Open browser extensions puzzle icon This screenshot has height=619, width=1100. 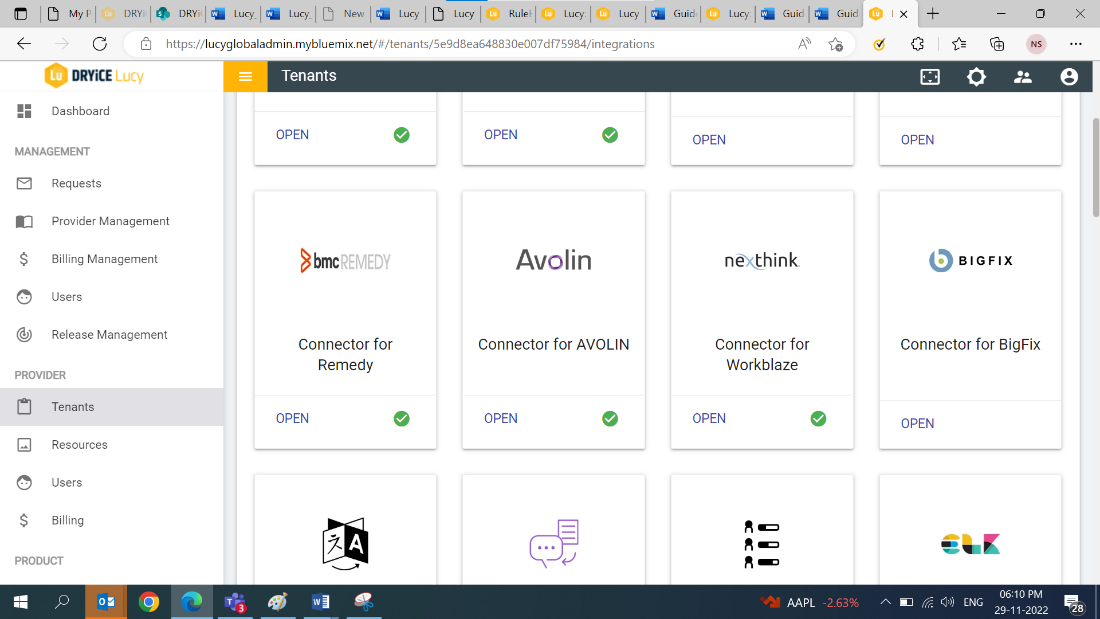(917, 44)
